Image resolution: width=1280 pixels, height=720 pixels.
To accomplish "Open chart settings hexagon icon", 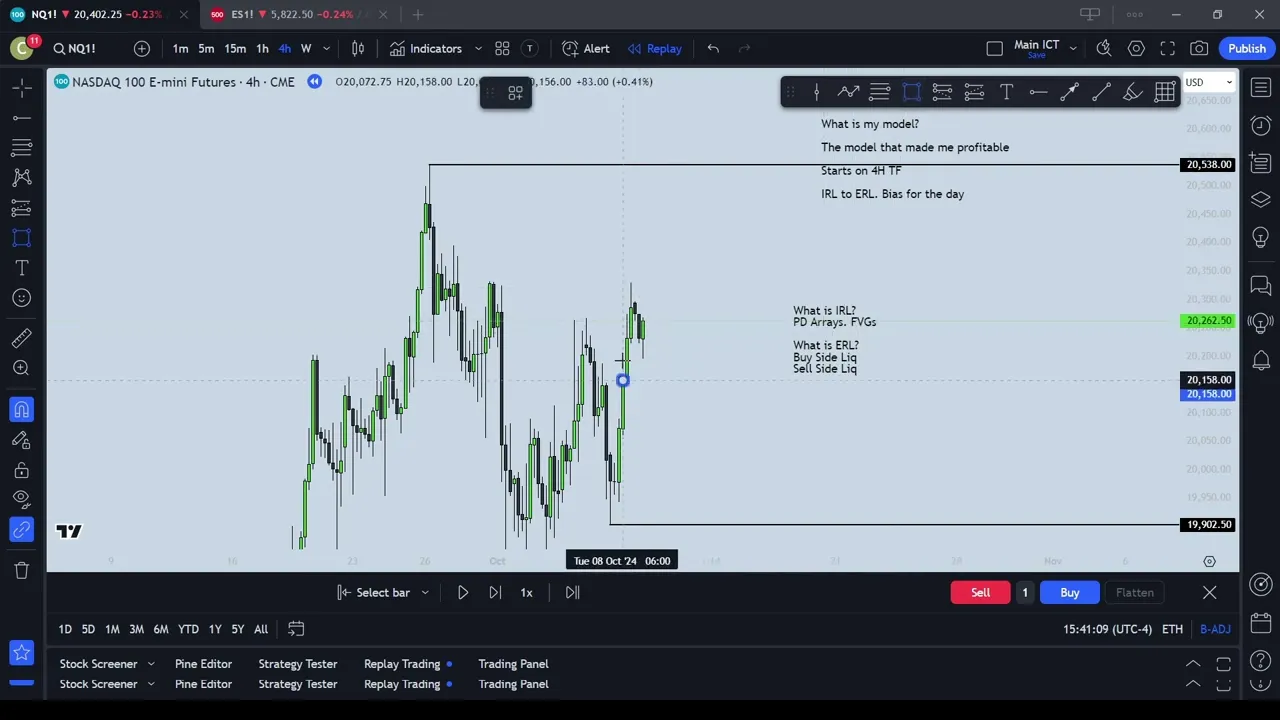I will click(x=1136, y=48).
